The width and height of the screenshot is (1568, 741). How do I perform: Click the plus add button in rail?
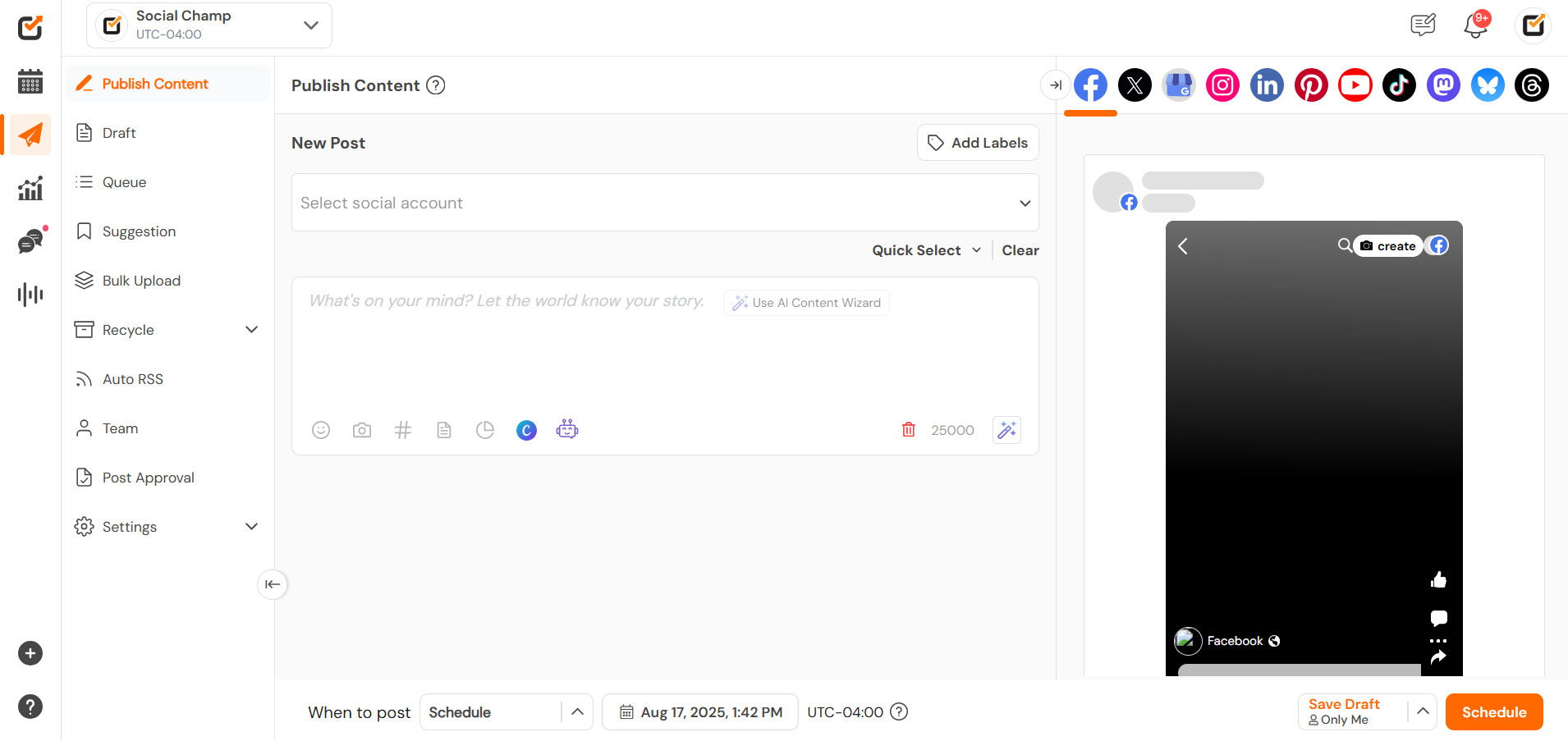(30, 653)
